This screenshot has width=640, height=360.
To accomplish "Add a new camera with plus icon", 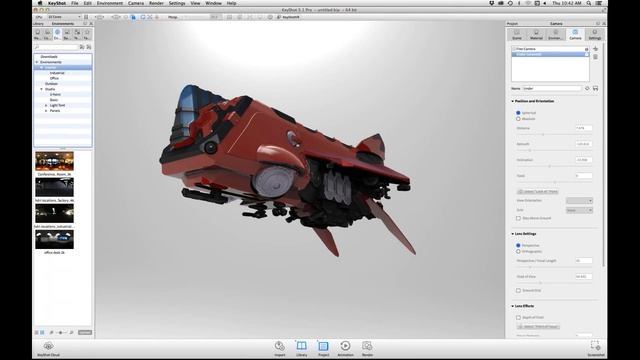I will (x=596, y=49).
